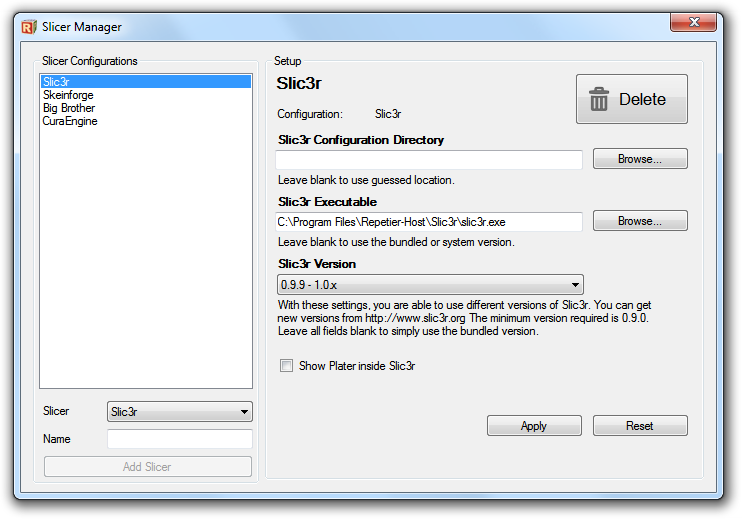Viewport: 742px width, 519px height.
Task: Click the trash can Delete button
Action: pos(631,99)
